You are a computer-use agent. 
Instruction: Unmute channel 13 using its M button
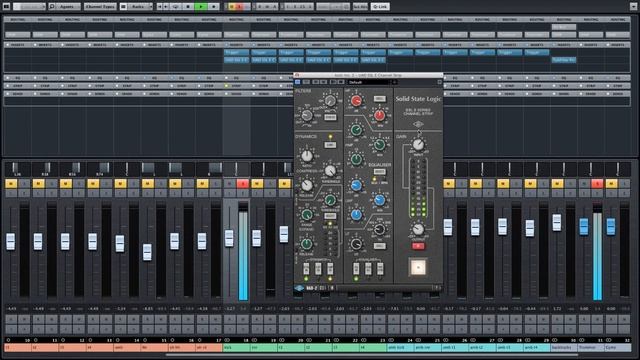pos(93,184)
